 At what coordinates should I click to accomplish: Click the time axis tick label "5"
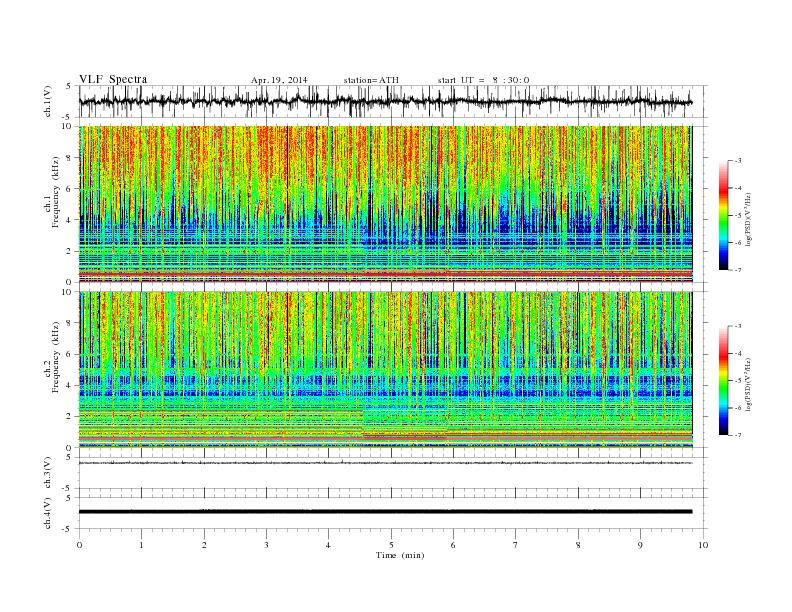point(391,545)
